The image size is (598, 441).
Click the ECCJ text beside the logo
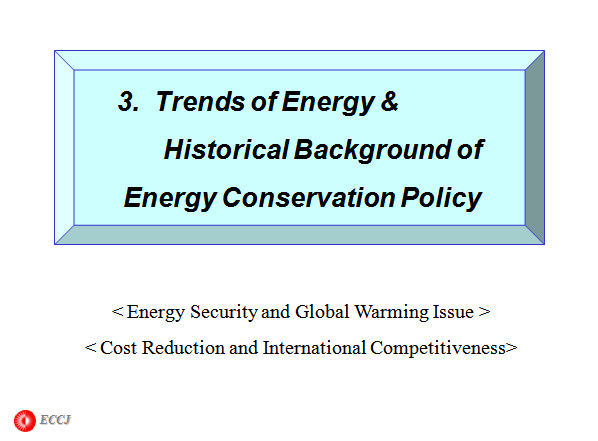[55, 420]
